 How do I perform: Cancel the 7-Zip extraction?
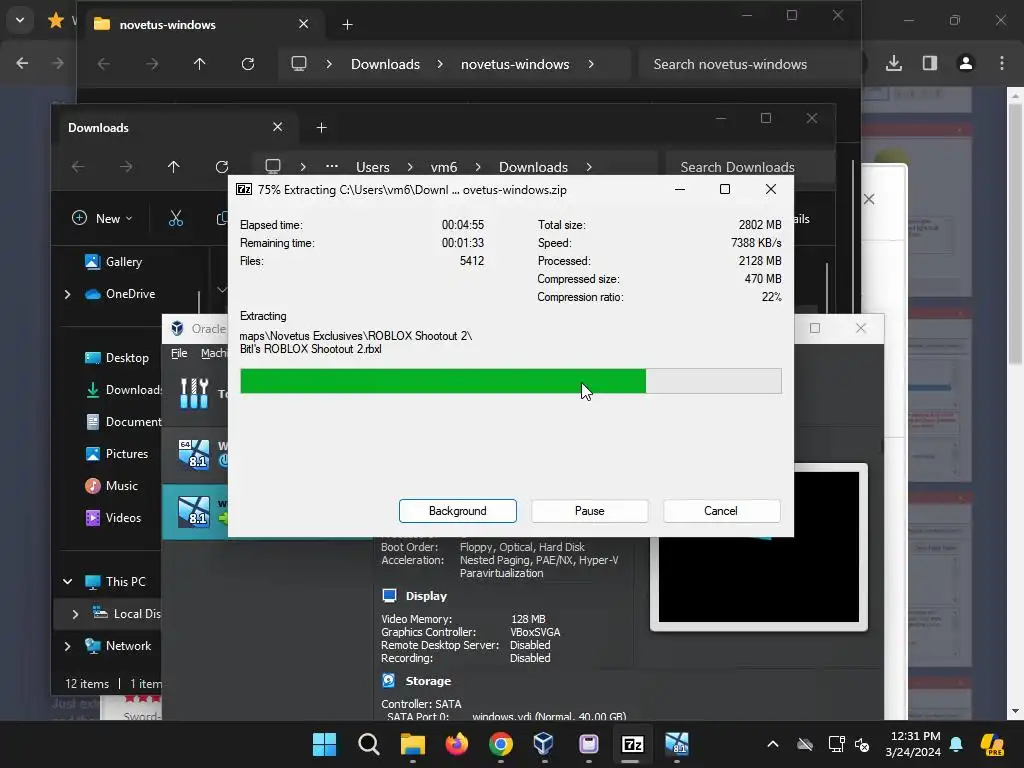(721, 511)
